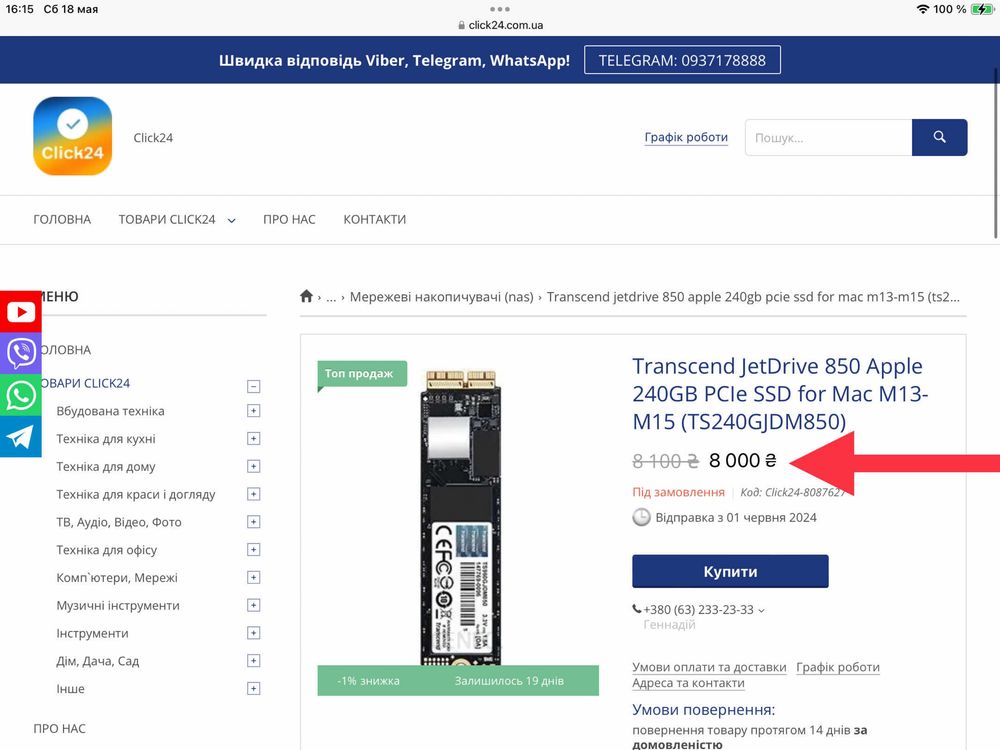Open the phone numbers dropdown chevron
Screen dimensions: 1000x750
[x=761, y=610]
